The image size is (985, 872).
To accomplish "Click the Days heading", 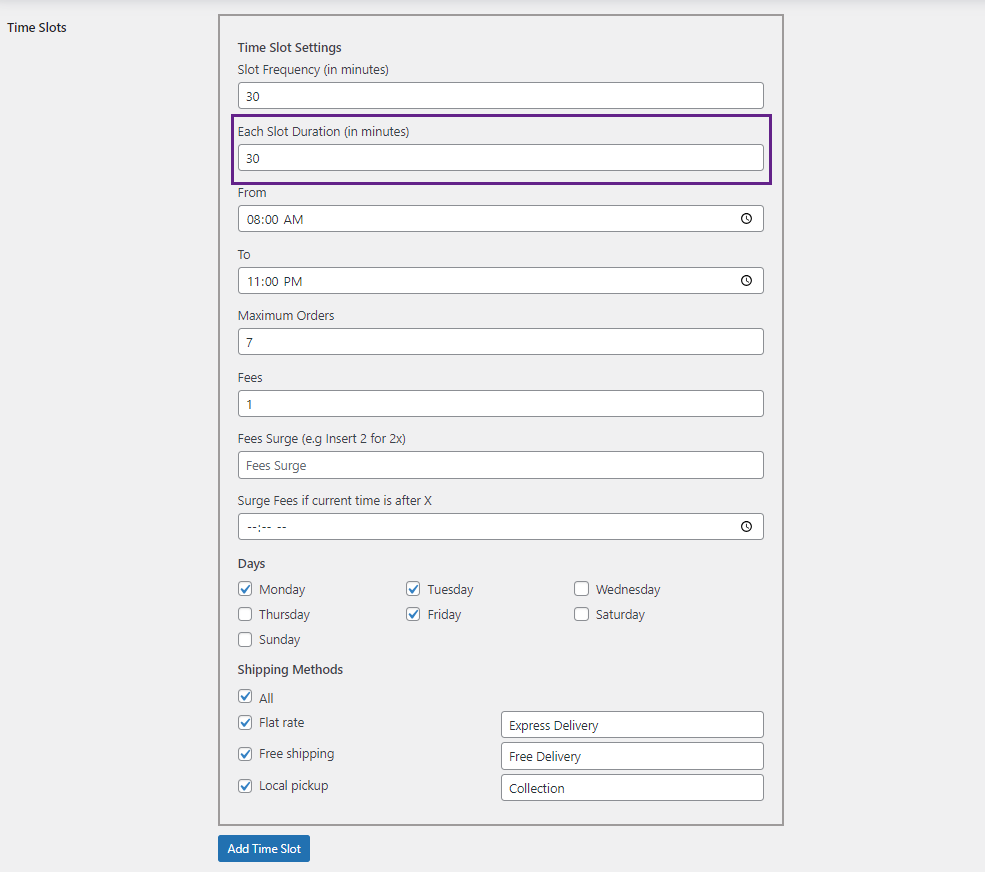I will pyautogui.click(x=251, y=564).
